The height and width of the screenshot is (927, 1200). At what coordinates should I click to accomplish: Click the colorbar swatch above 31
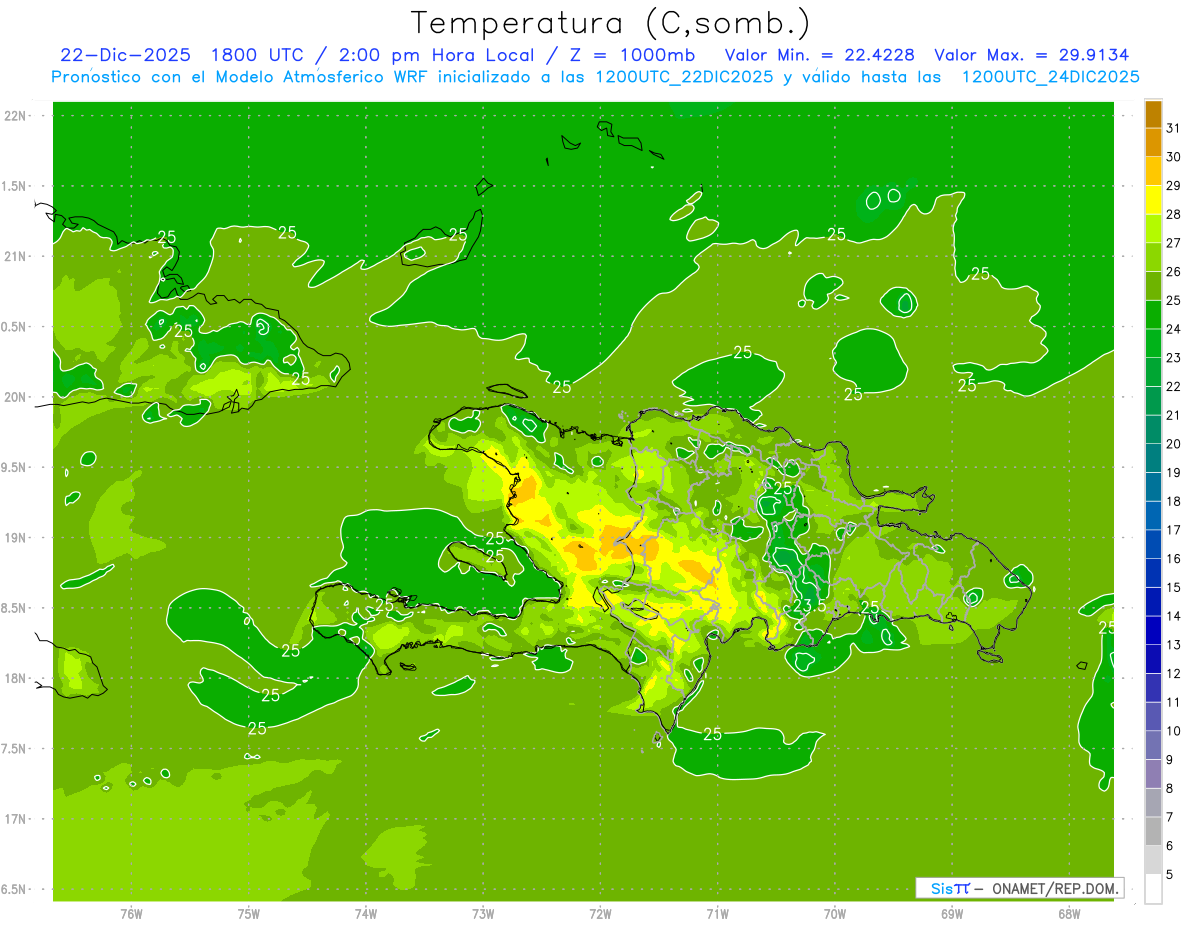[1153, 114]
